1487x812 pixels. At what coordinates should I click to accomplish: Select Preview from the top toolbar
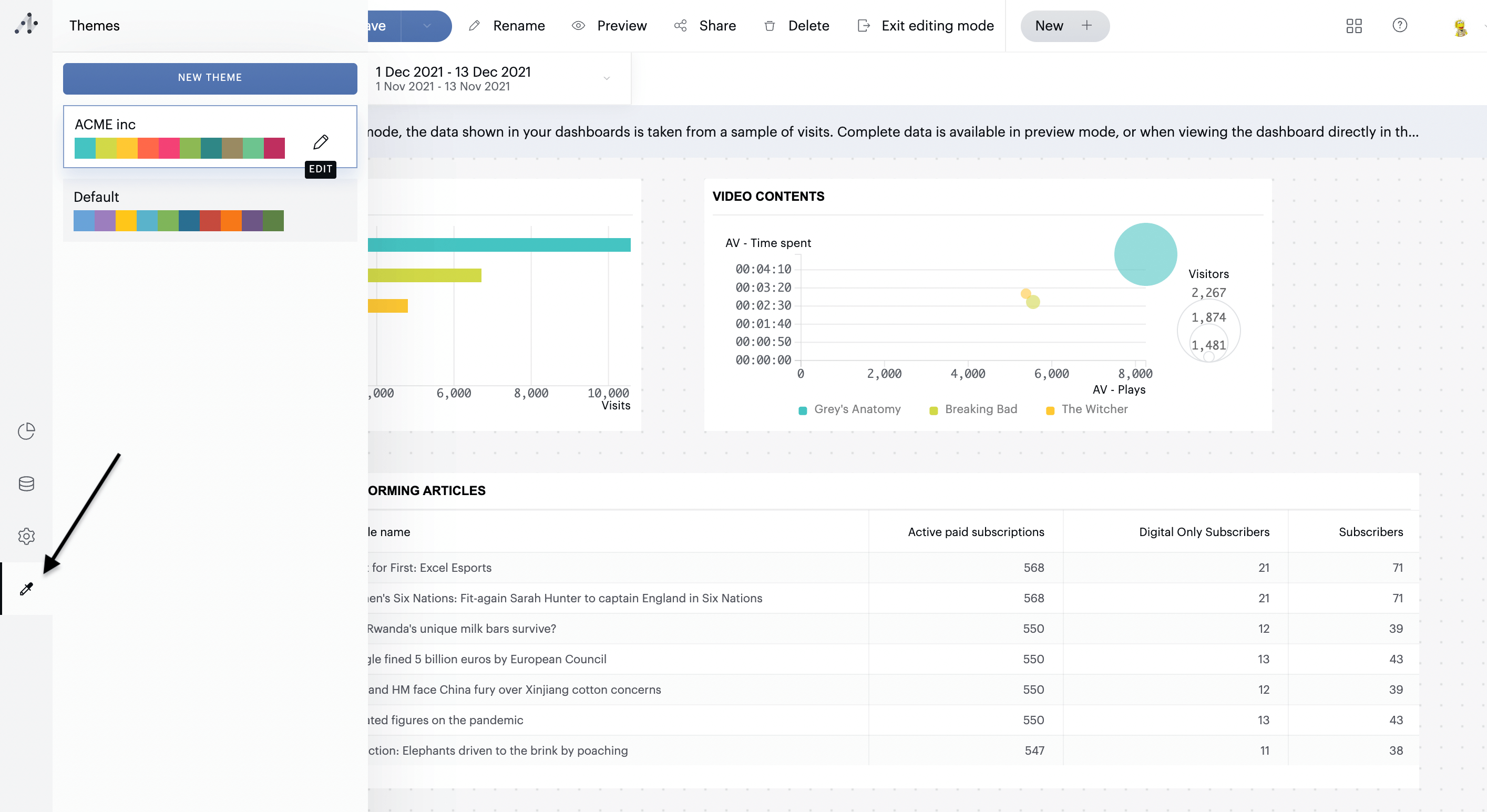point(609,25)
